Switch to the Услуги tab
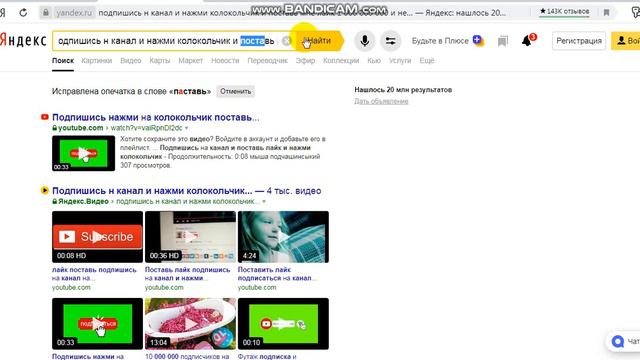 coord(400,60)
